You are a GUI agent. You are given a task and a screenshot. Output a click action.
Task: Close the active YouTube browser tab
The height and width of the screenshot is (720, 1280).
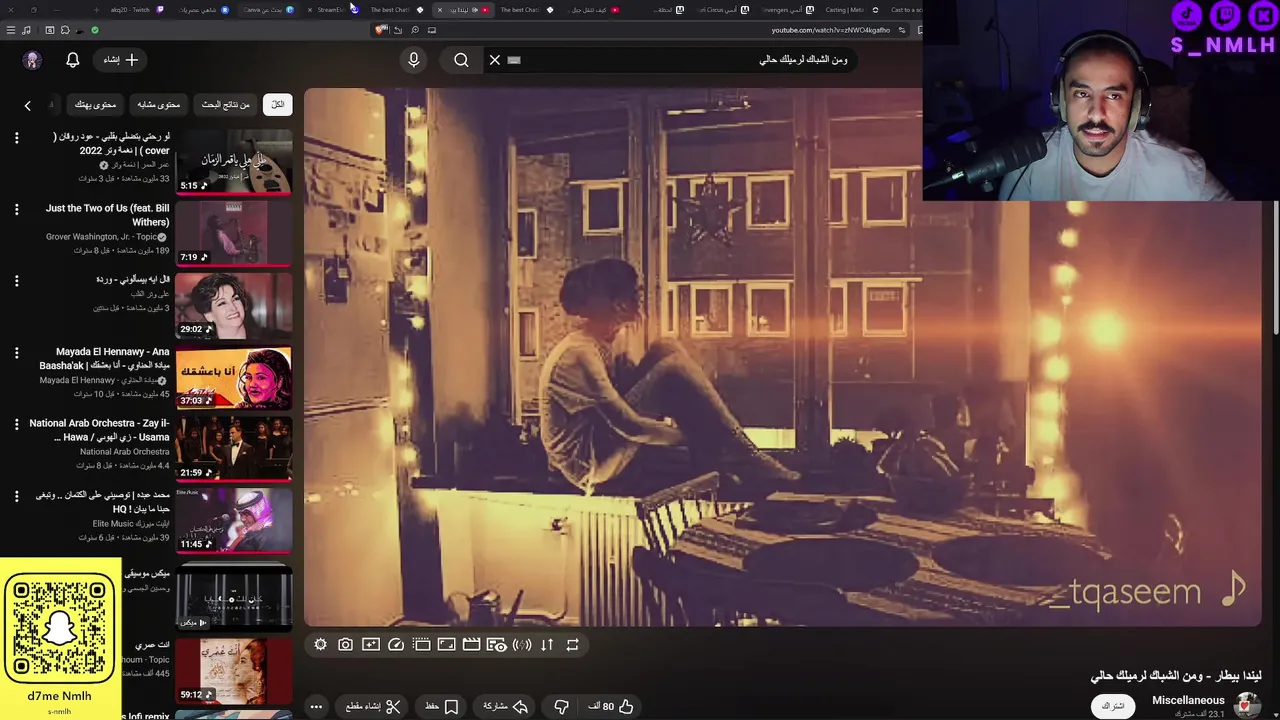click(x=440, y=10)
